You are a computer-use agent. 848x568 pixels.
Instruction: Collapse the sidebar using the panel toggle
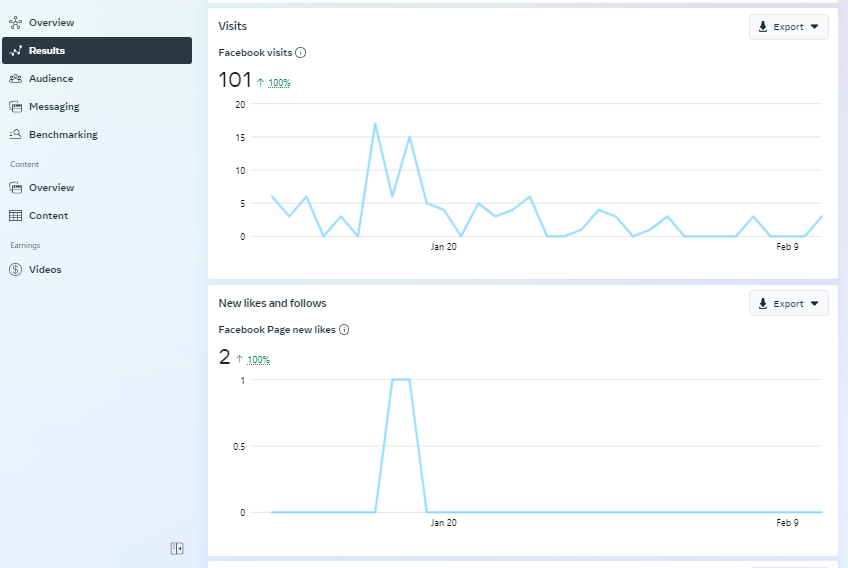click(x=177, y=548)
